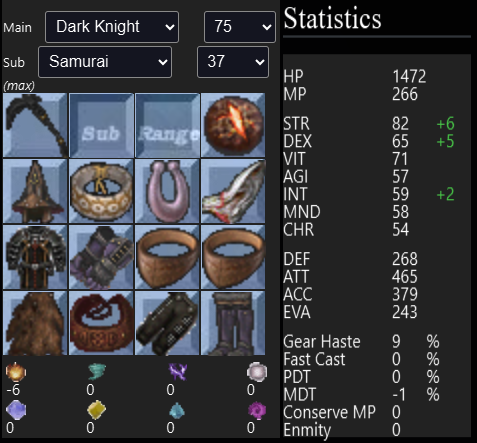The width and height of the screenshot is (477, 443).
Task: Select the purple boots feet slot
Action: click(x=233, y=323)
